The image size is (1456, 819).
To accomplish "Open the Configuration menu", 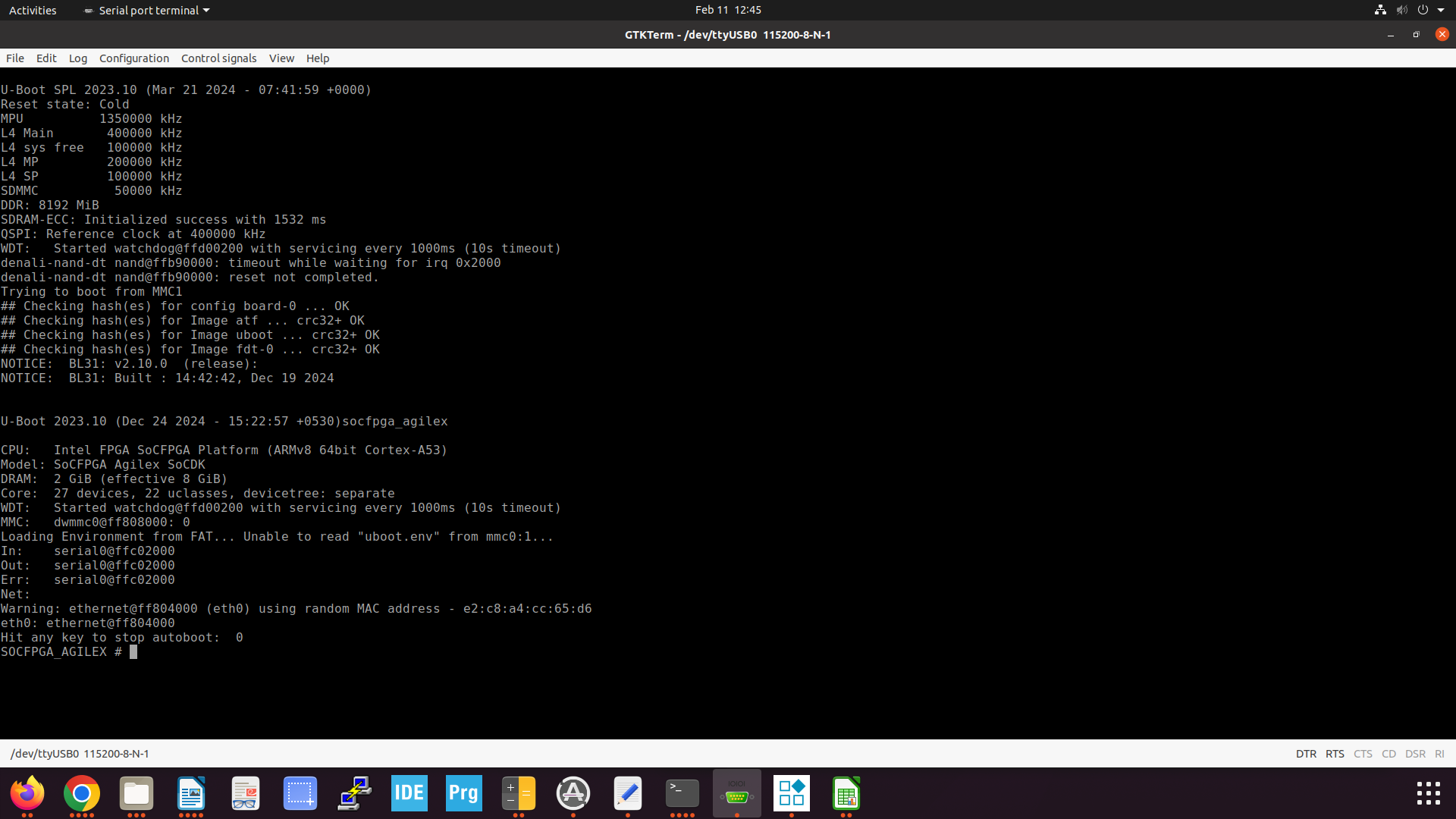I will click(134, 58).
